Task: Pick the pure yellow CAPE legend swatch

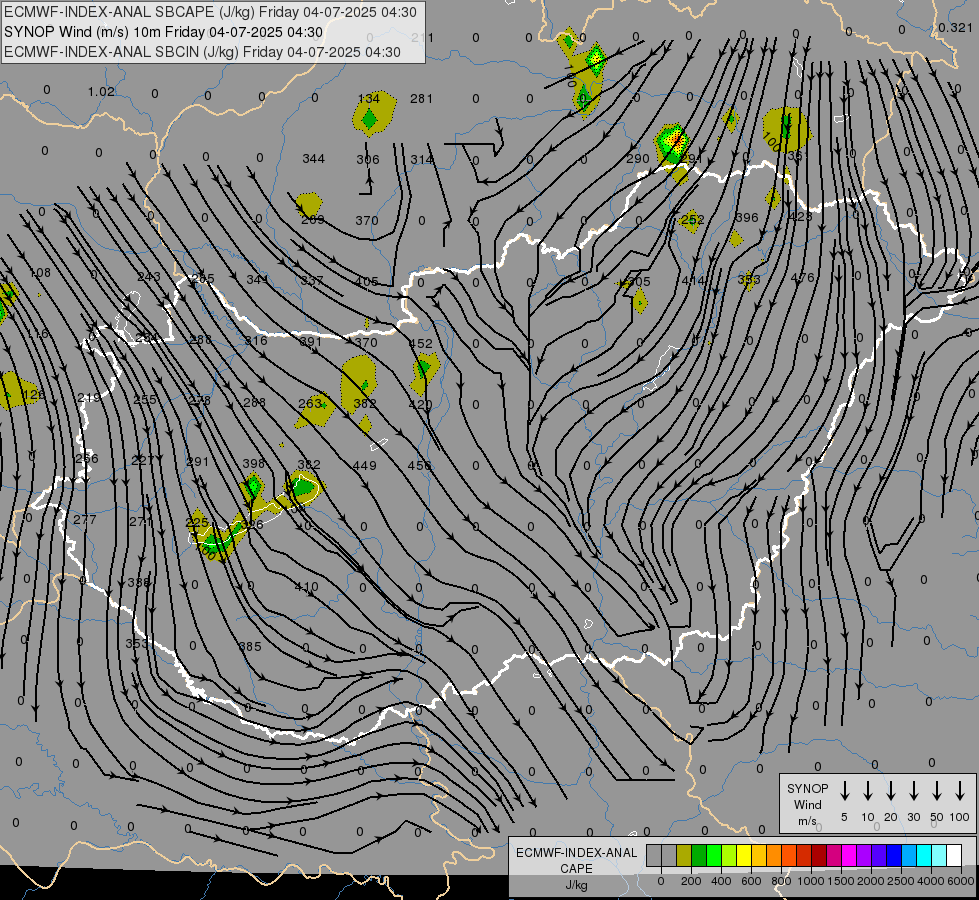Action: click(744, 855)
